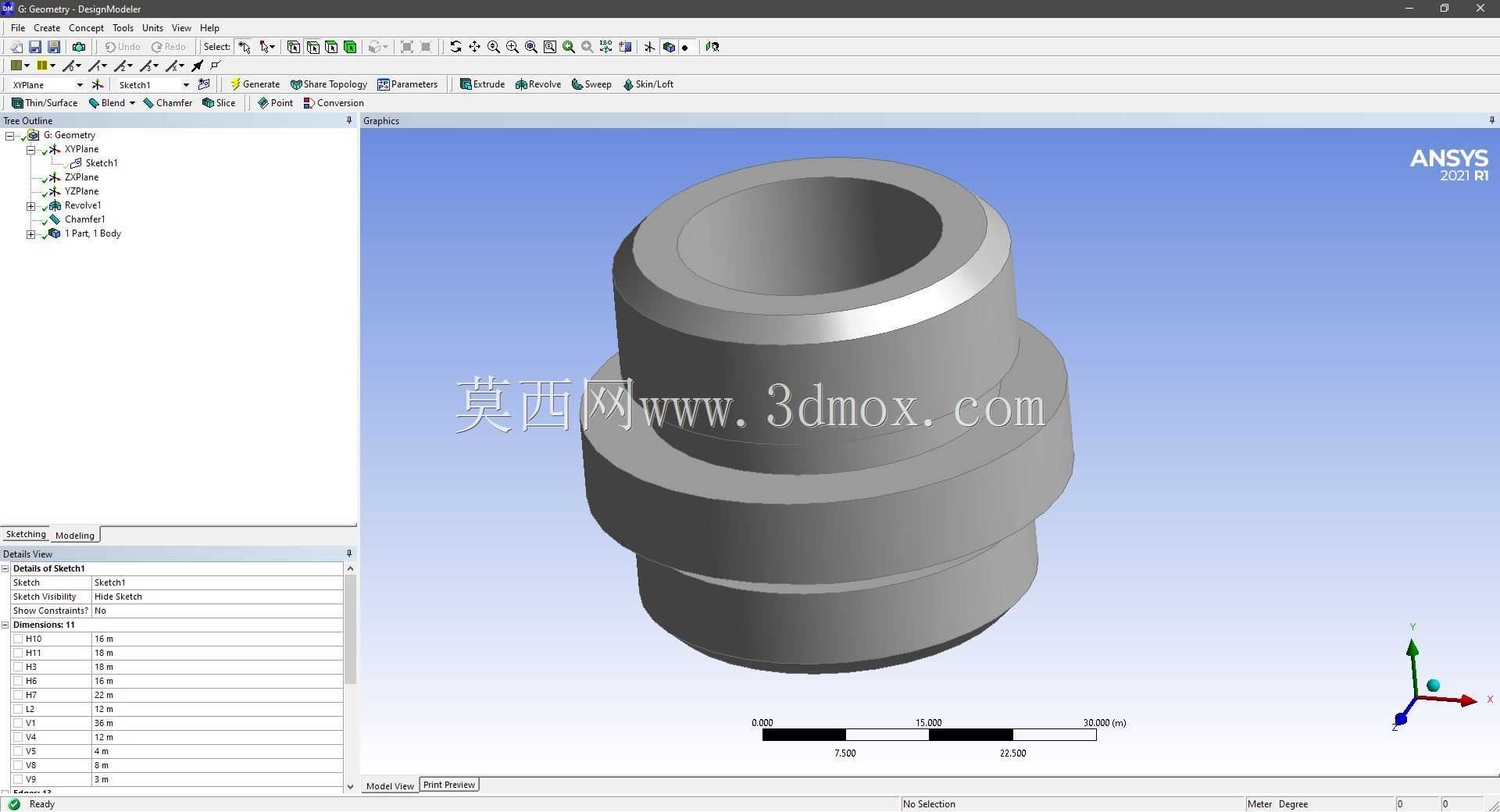The width and height of the screenshot is (1500, 812).
Task: Switch to the Print Preview tab
Action: 449,785
